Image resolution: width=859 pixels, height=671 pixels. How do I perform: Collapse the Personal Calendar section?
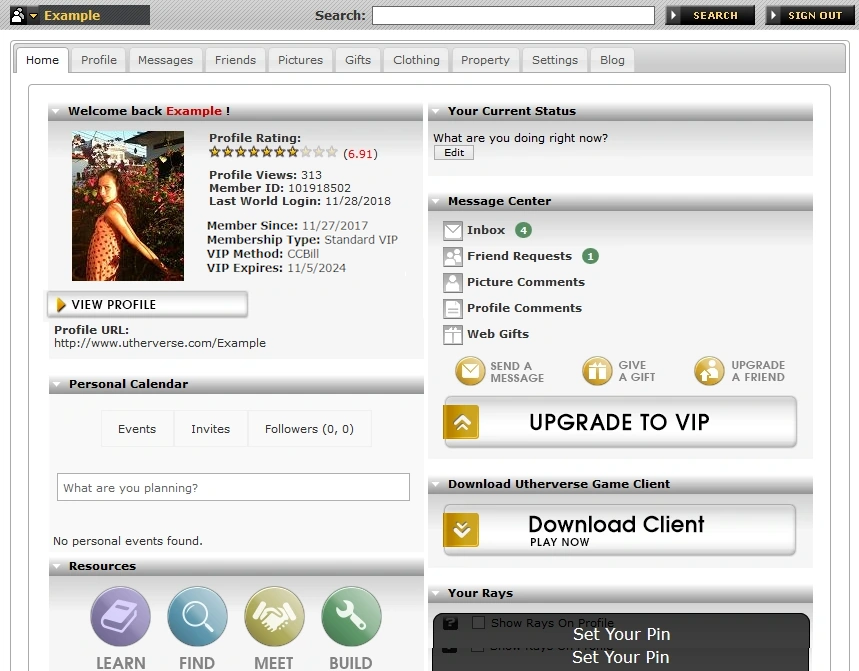click(56, 384)
